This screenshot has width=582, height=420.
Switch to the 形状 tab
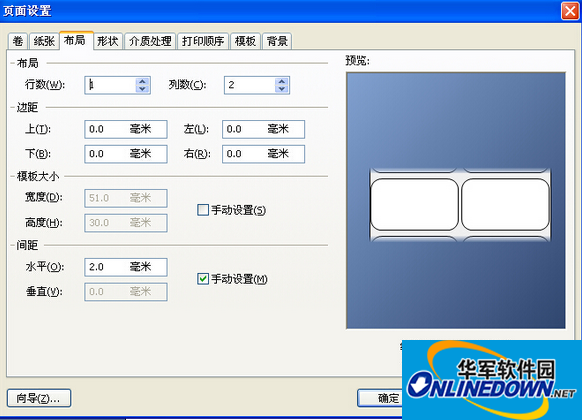pyautogui.click(x=108, y=41)
